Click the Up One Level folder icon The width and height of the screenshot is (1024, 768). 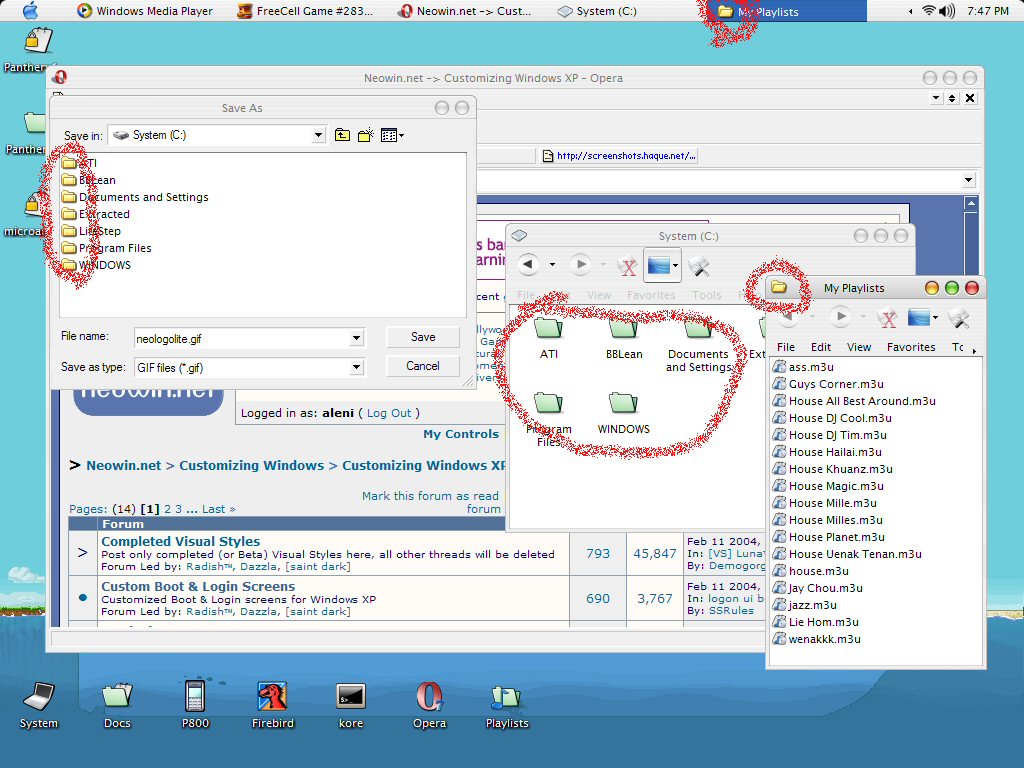pos(342,135)
